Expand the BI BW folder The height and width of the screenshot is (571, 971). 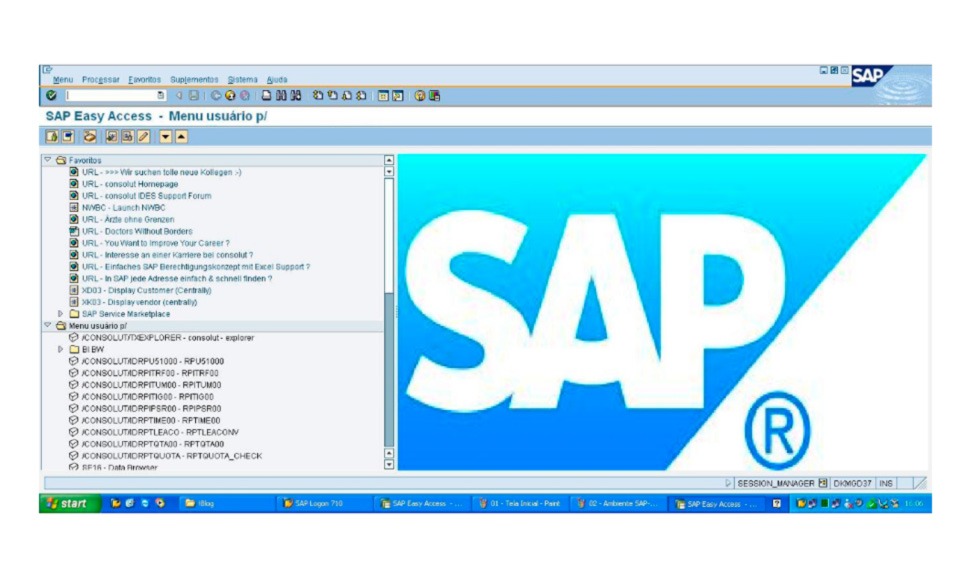(x=61, y=349)
